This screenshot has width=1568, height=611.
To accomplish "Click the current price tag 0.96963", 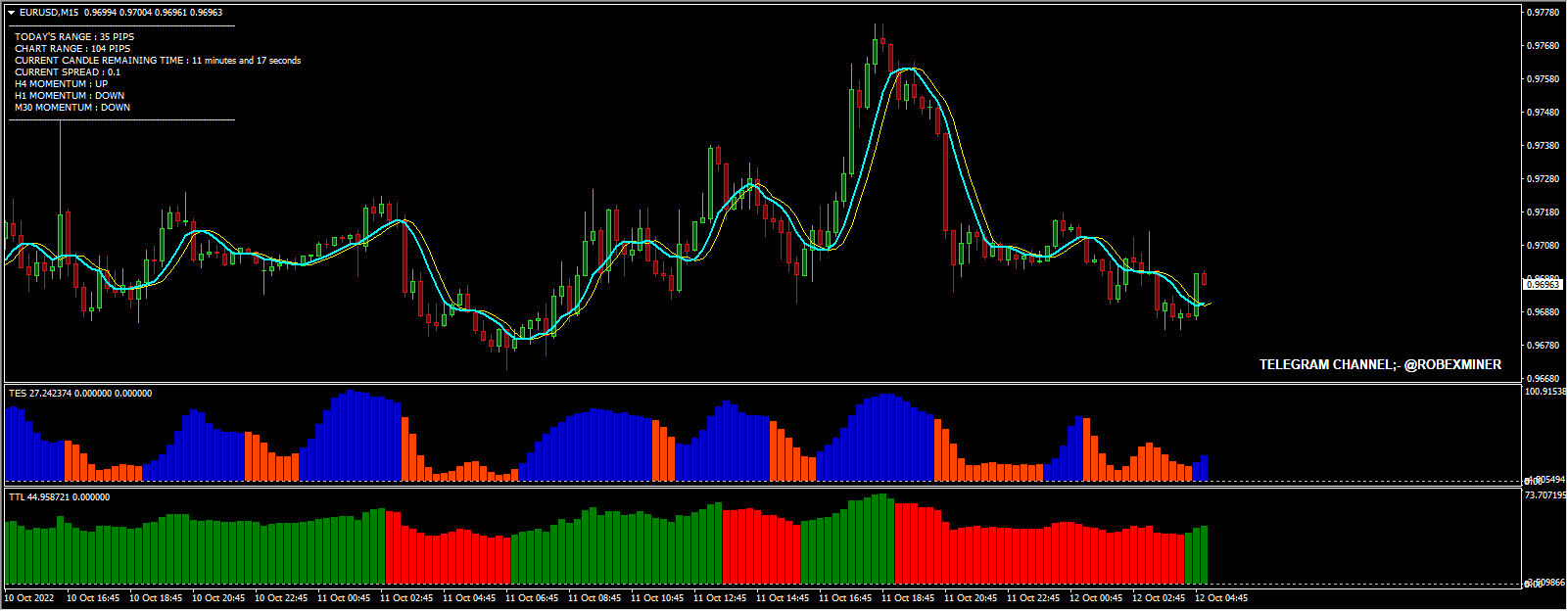I will click(1544, 284).
